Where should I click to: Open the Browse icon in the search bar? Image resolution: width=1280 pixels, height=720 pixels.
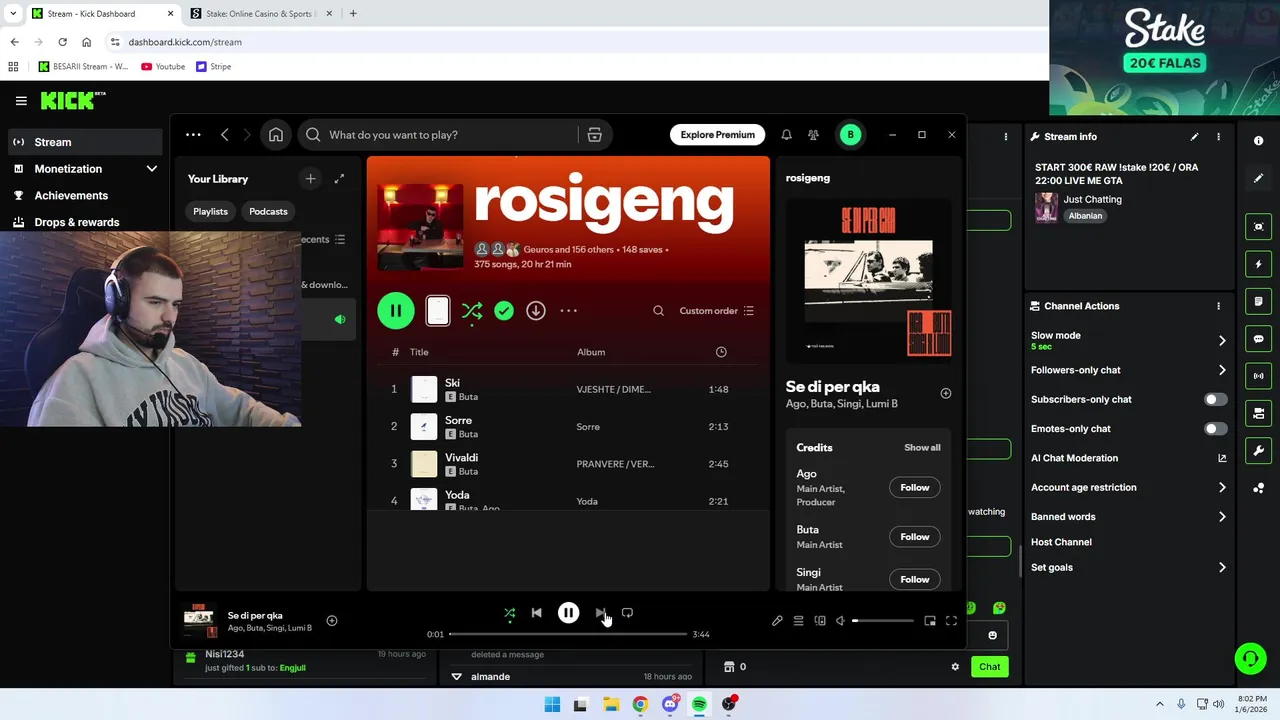click(594, 135)
